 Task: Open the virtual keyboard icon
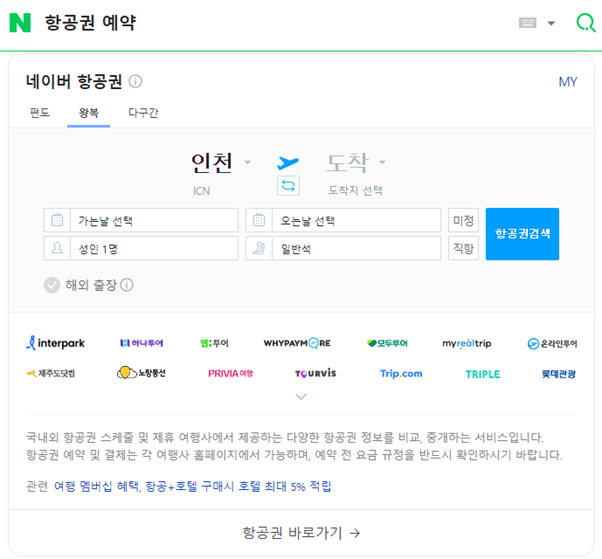(x=528, y=23)
